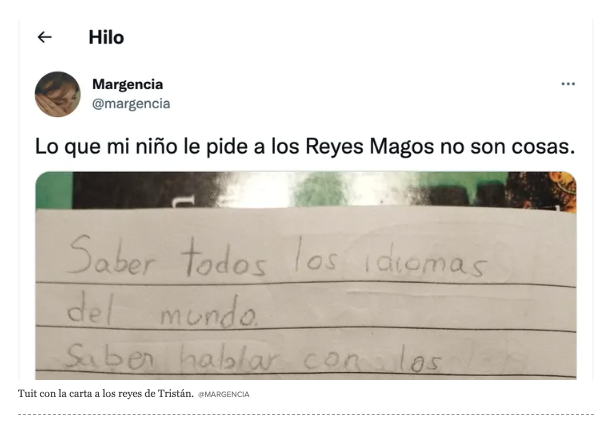The width and height of the screenshot is (611, 437).
Task: Click the green book cover strip atop photo
Action: click(x=306, y=190)
